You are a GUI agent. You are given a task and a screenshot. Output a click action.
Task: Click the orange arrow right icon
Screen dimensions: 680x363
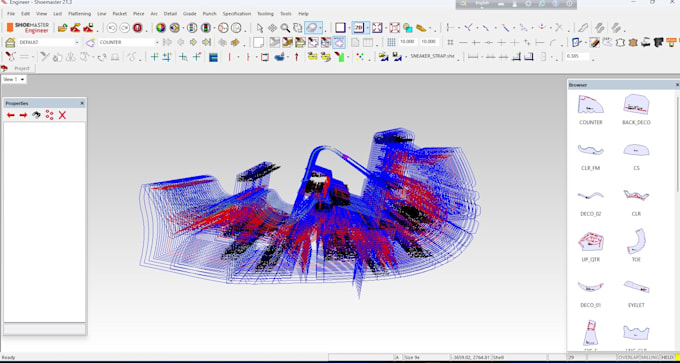(x=235, y=43)
